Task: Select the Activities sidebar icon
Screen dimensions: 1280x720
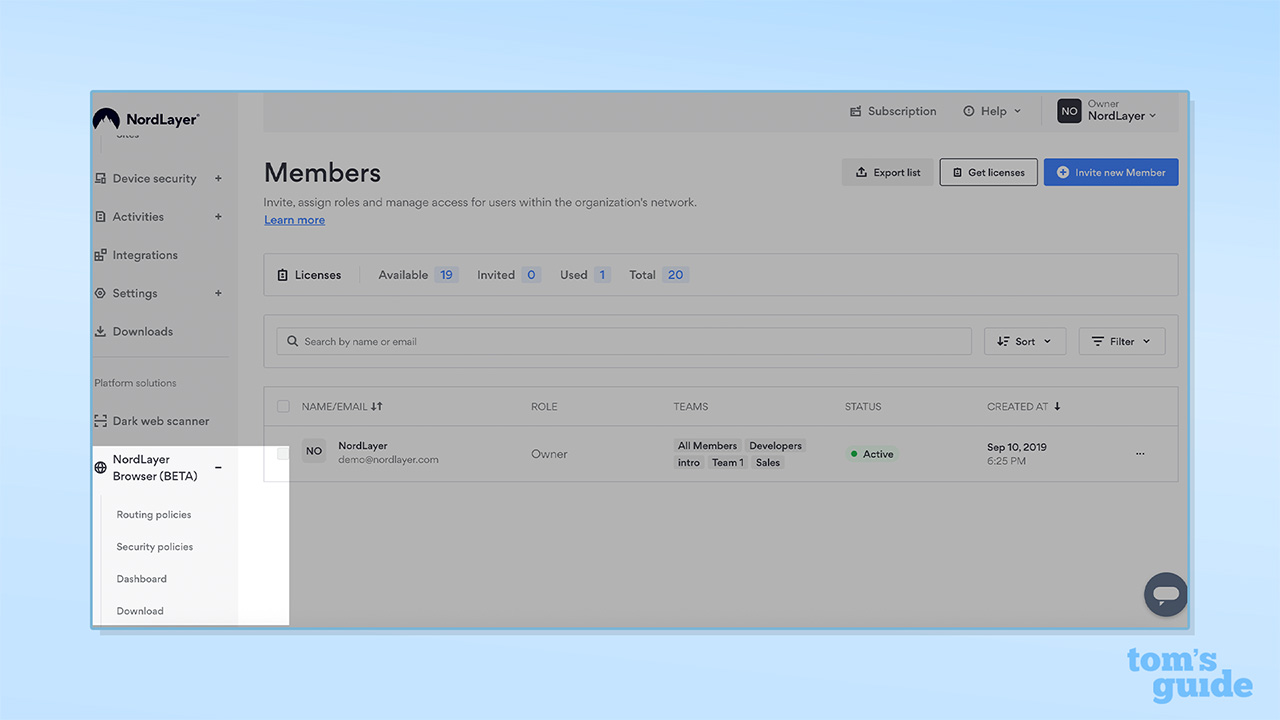Action: click(102, 216)
